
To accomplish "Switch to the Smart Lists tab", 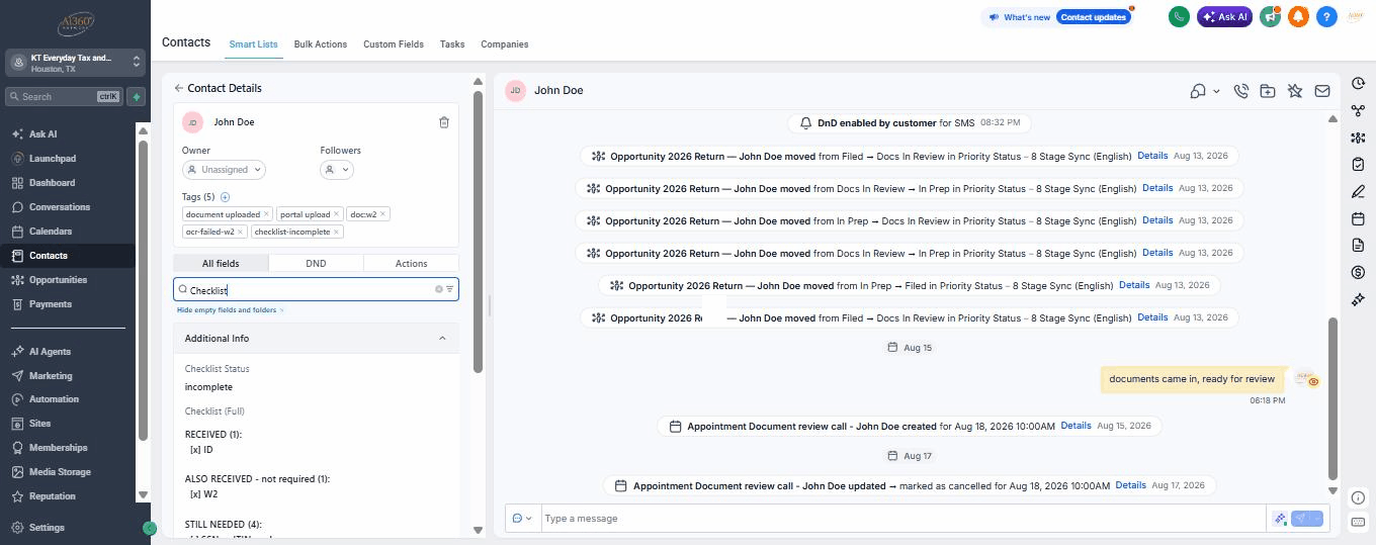I will click(255, 44).
